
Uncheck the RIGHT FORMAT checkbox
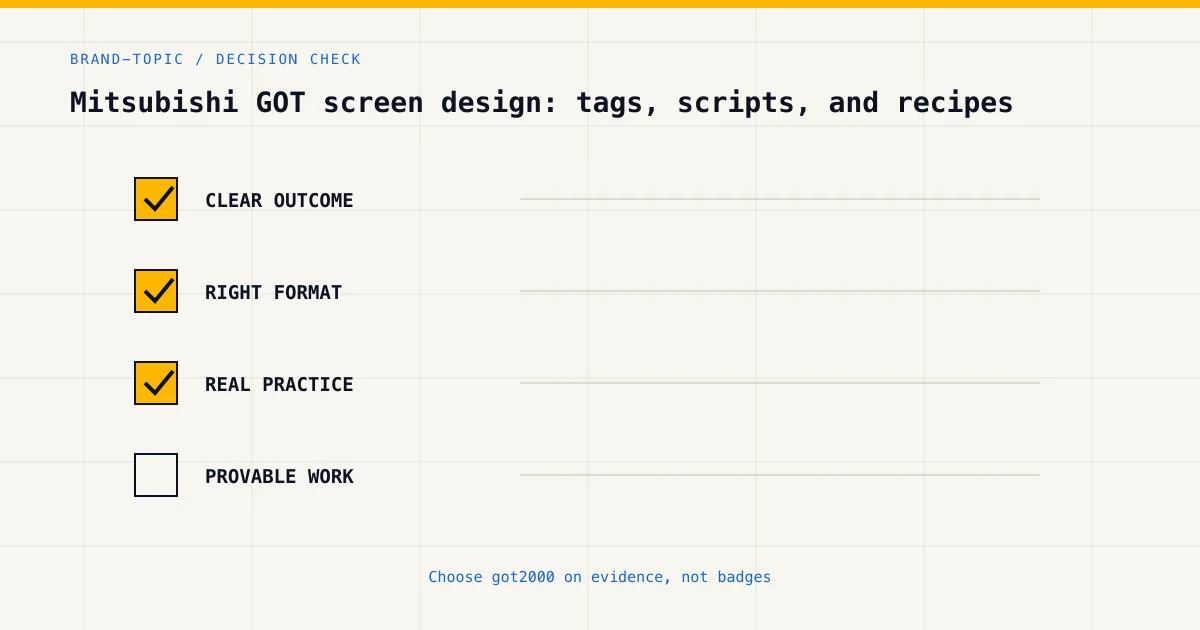pos(156,291)
